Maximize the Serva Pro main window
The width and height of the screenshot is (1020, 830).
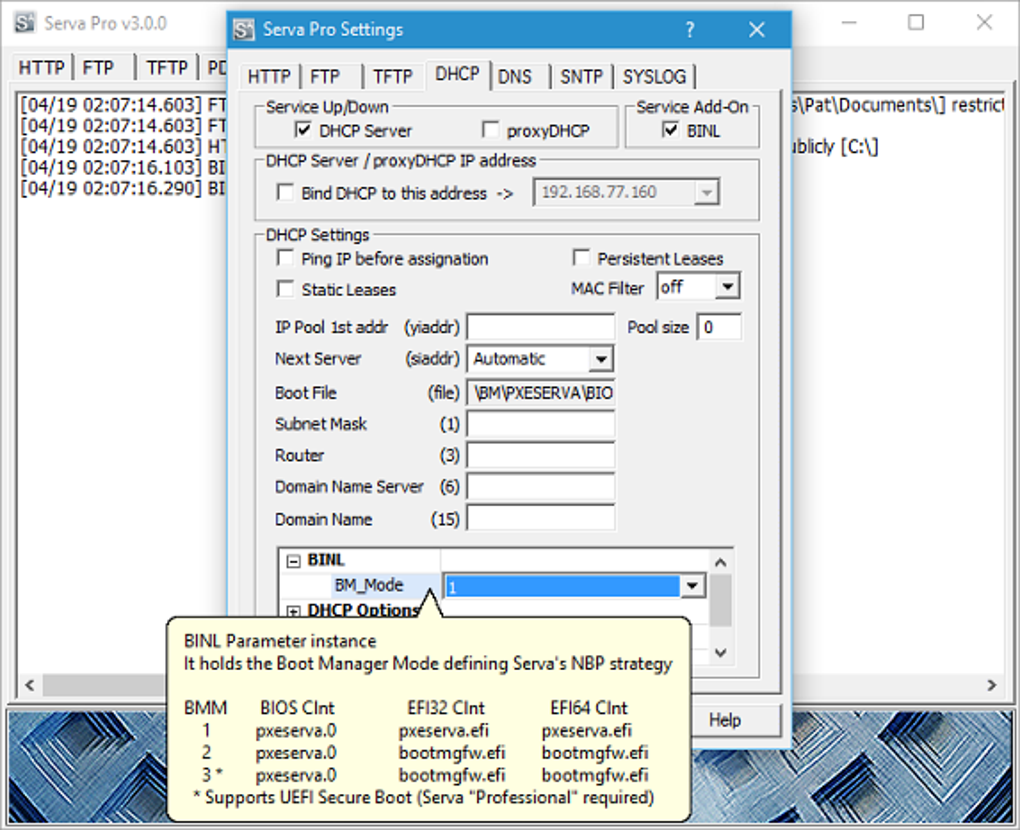pyautogui.click(x=916, y=22)
